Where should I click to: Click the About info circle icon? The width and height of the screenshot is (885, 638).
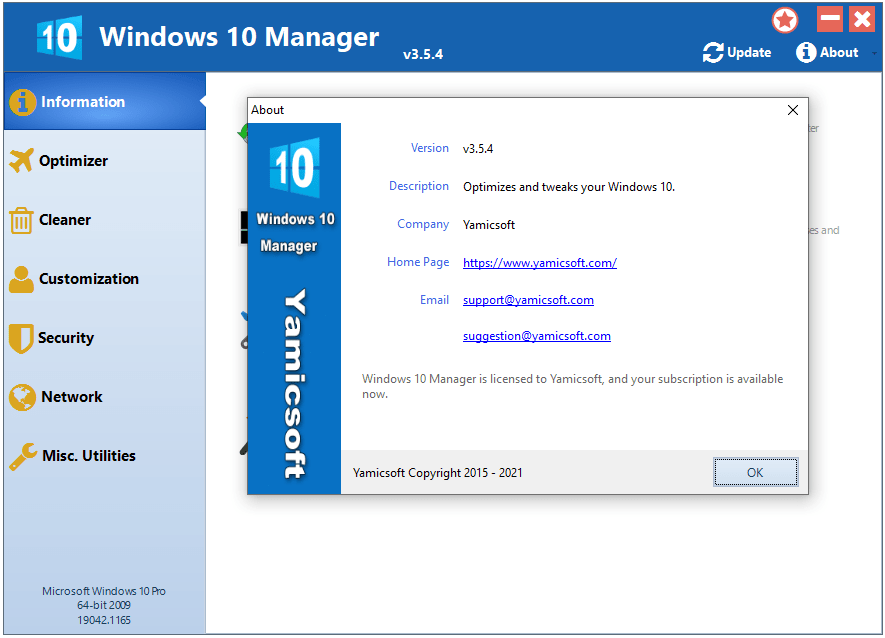point(805,53)
